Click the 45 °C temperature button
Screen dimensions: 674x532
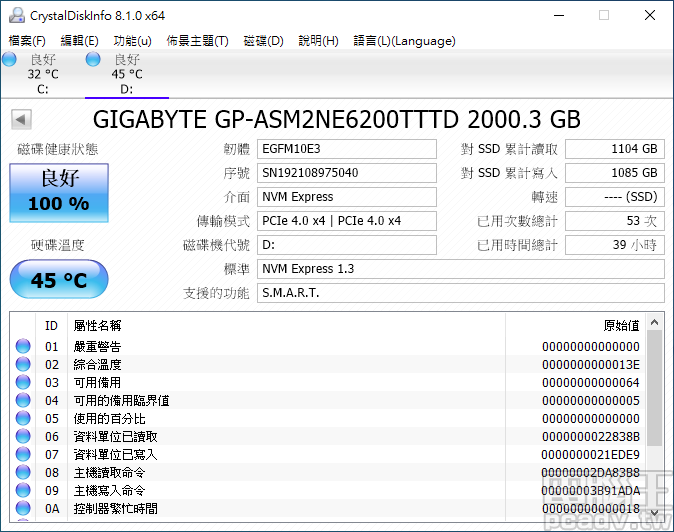pos(59,279)
